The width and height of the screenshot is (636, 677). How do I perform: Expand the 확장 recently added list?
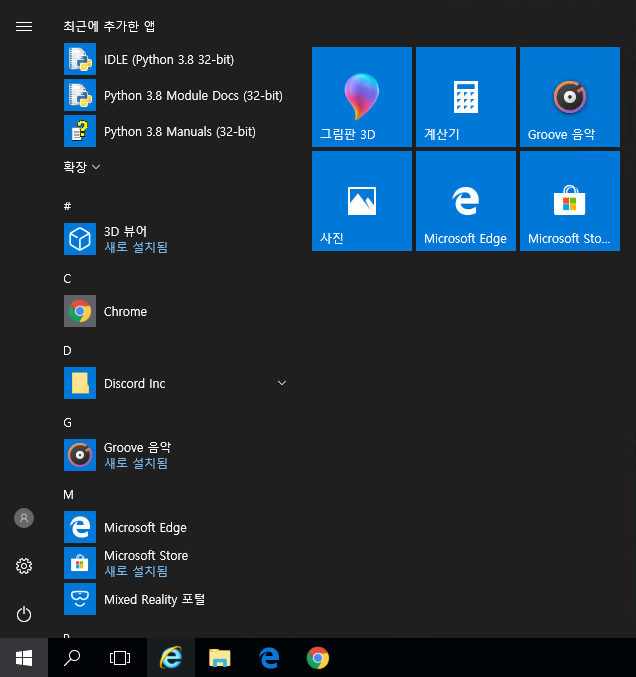coord(82,167)
